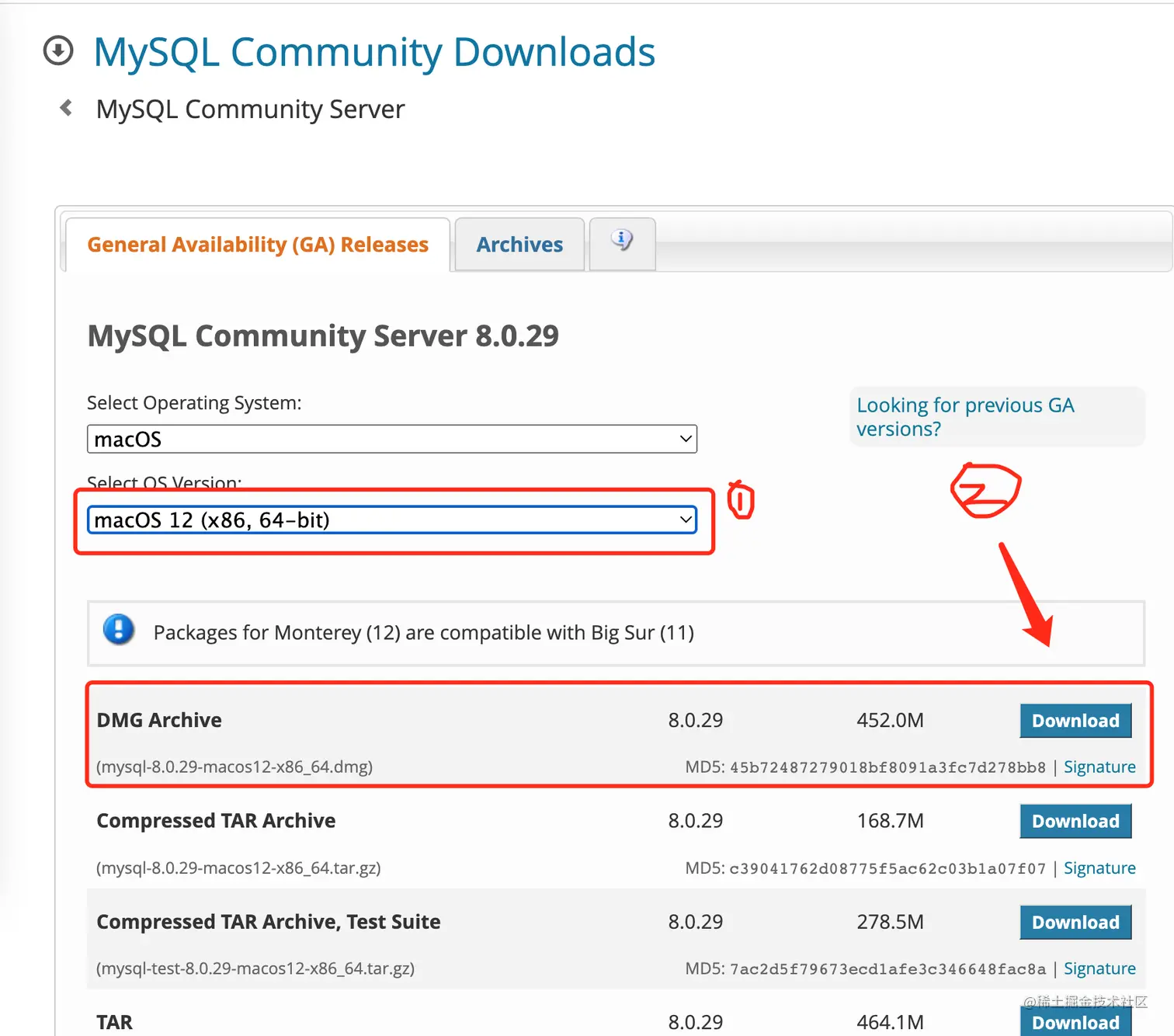This screenshot has height=1036, width=1174.
Task: Click the 168.7M size value
Action: (890, 821)
